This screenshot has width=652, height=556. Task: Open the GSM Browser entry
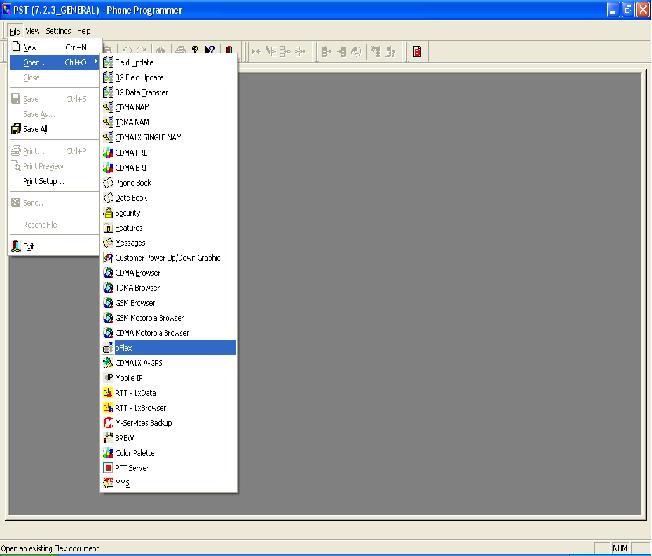pyautogui.click(x=169, y=303)
